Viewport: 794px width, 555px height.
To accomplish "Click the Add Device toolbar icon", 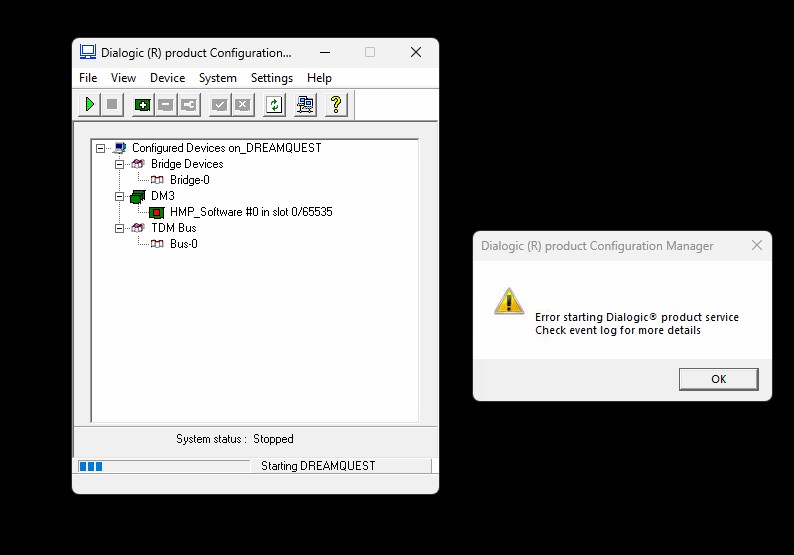I will tap(143, 104).
